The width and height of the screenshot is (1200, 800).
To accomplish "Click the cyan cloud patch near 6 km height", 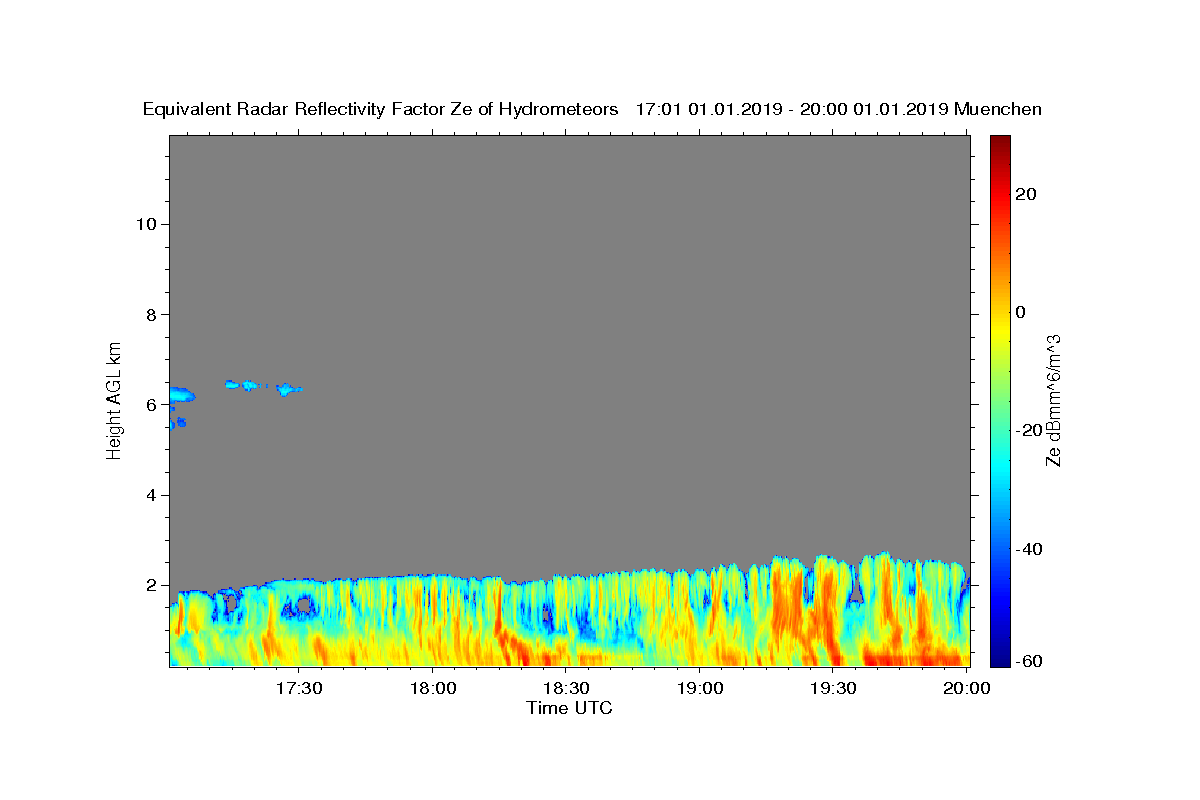I will 181,395.
